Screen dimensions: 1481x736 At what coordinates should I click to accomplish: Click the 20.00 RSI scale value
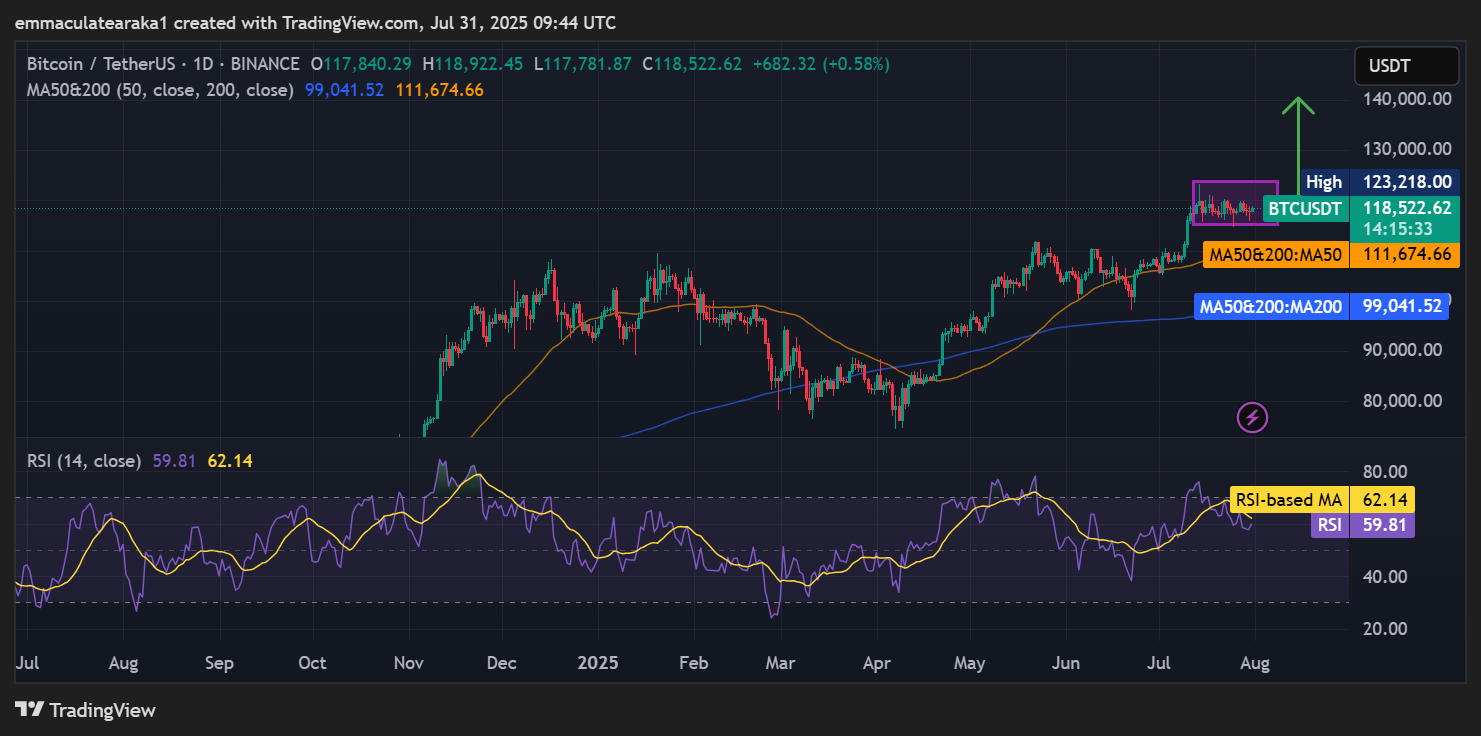[1386, 628]
